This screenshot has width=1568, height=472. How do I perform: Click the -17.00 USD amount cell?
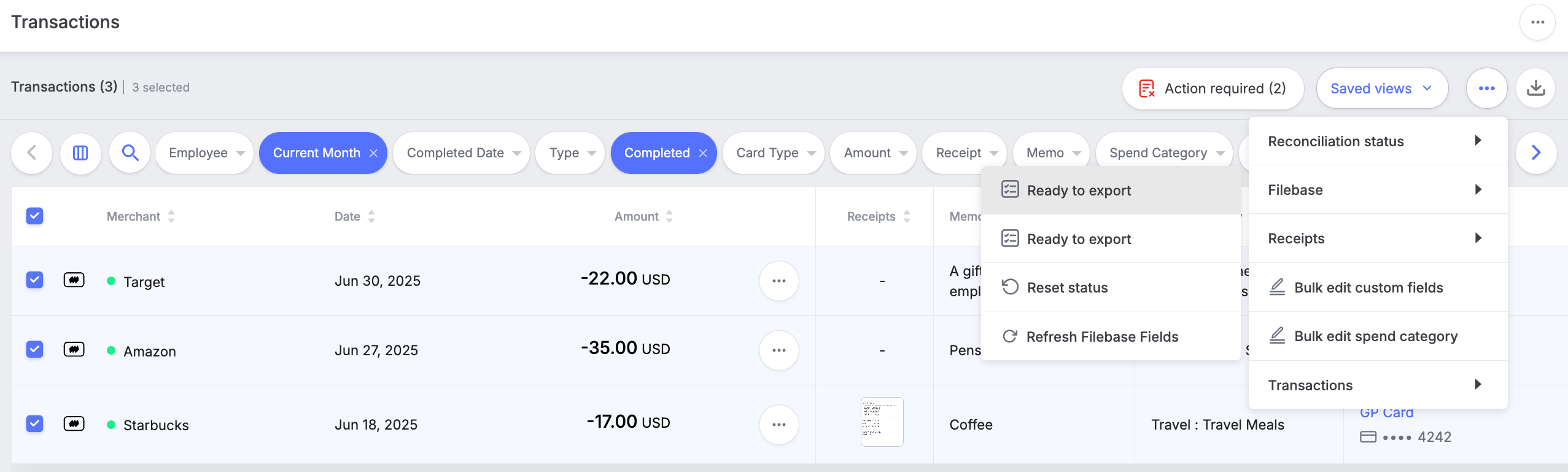[x=628, y=422]
